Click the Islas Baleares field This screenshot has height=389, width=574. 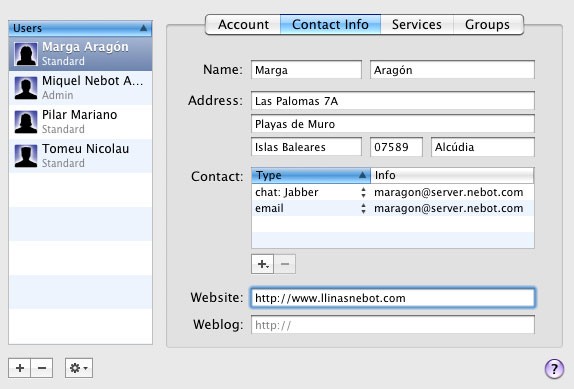(x=306, y=147)
